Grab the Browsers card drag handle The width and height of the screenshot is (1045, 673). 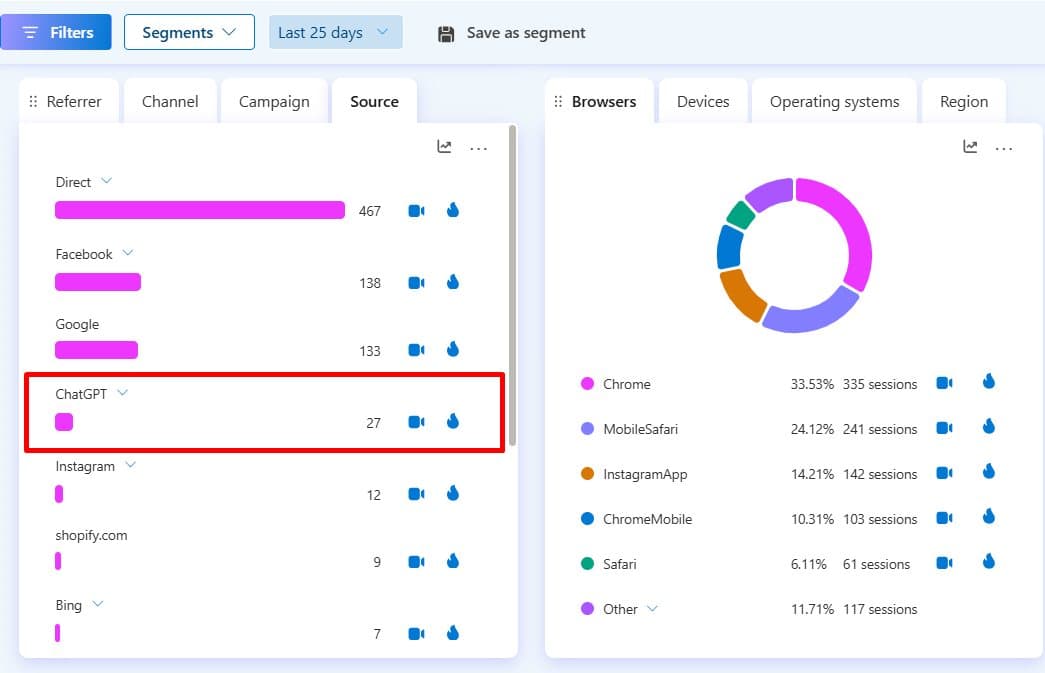click(x=558, y=102)
